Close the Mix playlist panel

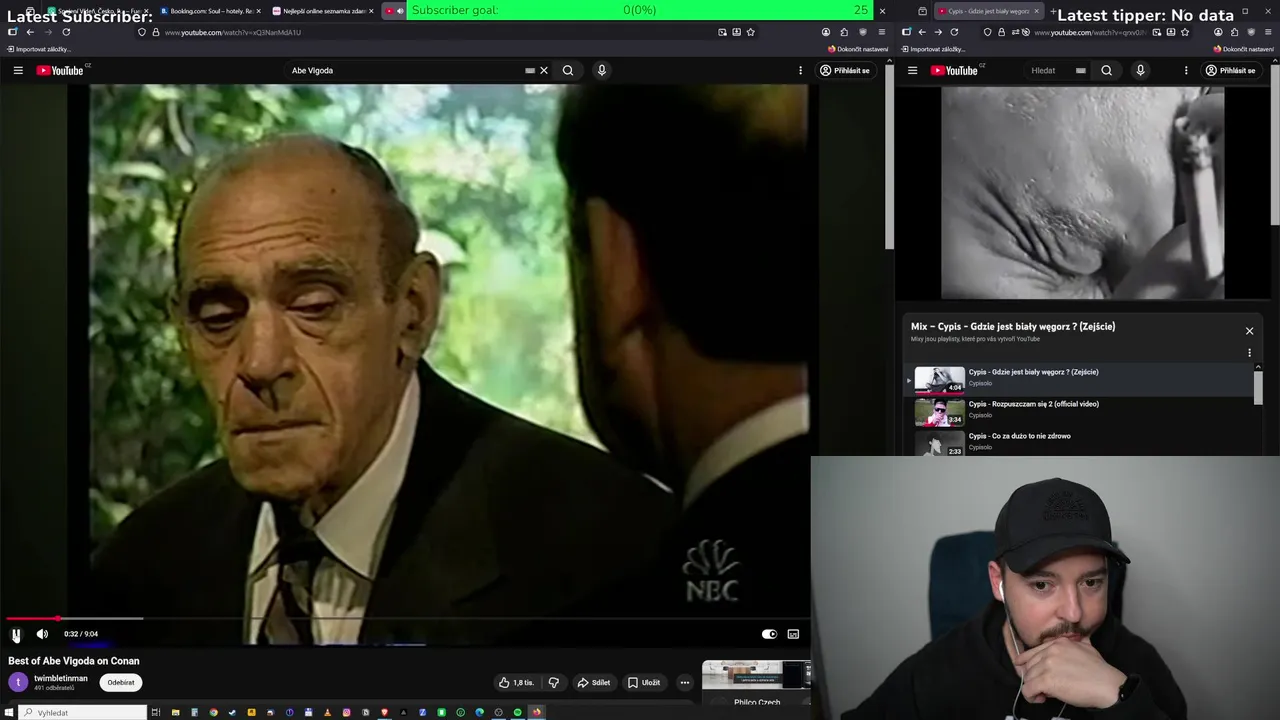point(1249,331)
